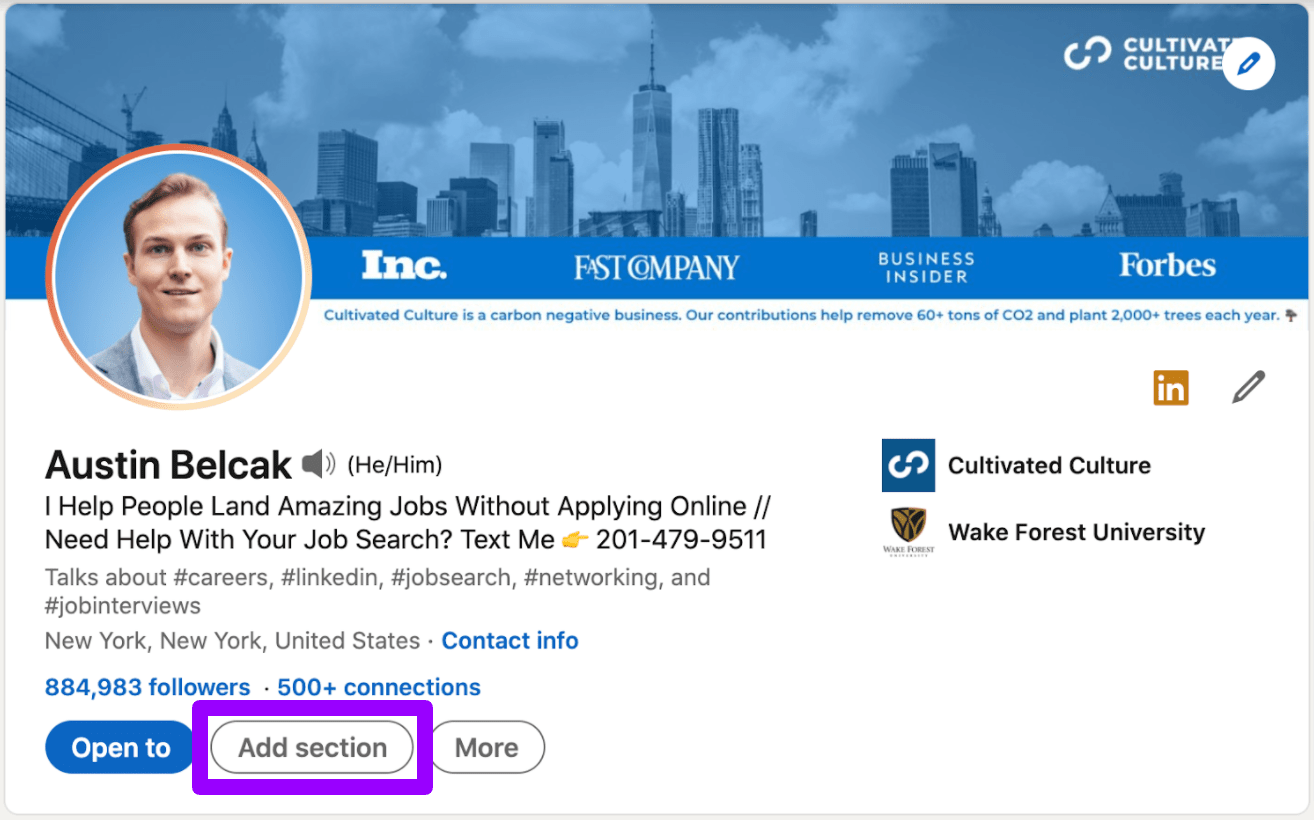Click the Fast Company banner logo
Viewport: 1314px width, 820px height.
[657, 267]
